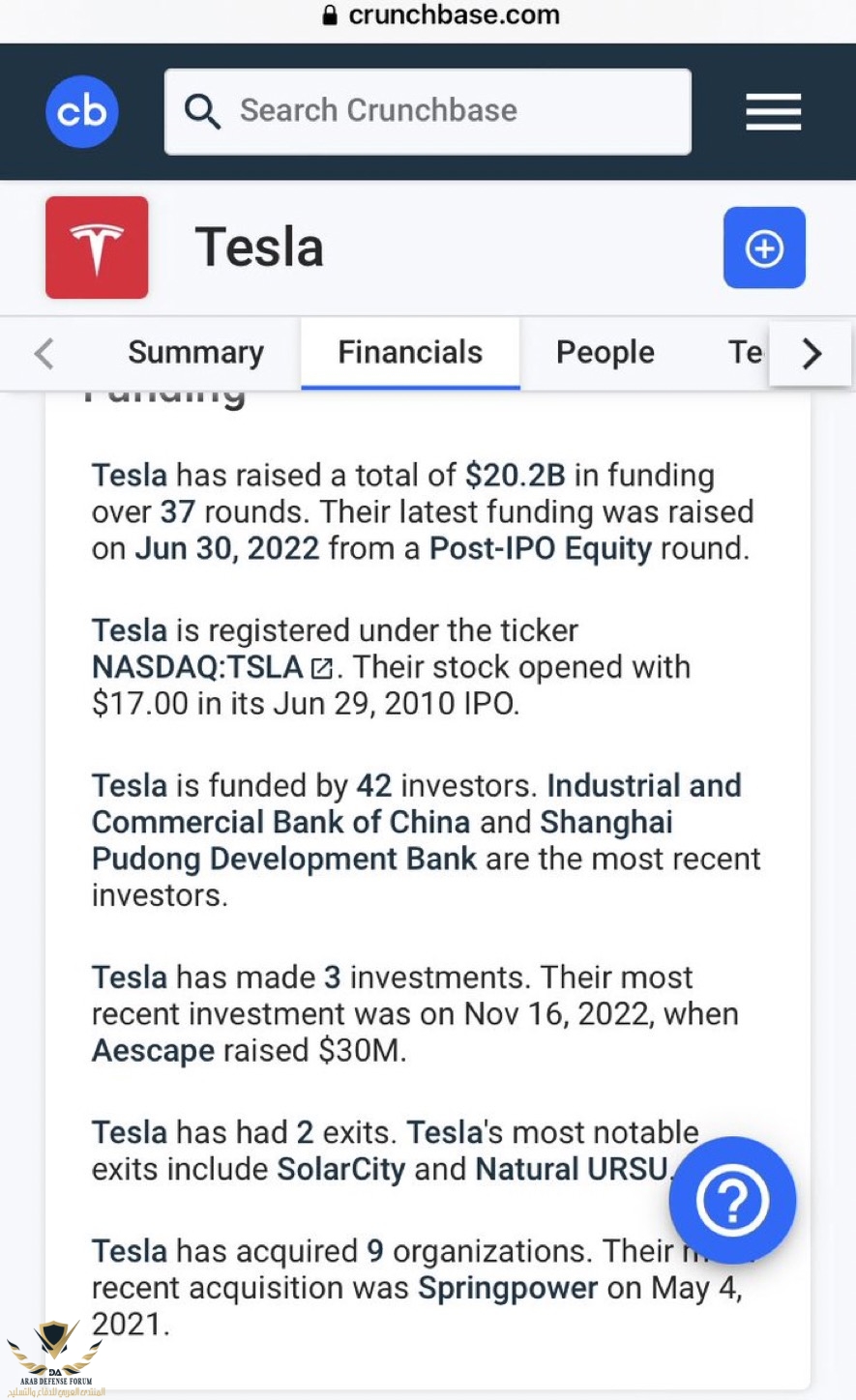
Task: Click the search magnifier icon
Action: 202,111
